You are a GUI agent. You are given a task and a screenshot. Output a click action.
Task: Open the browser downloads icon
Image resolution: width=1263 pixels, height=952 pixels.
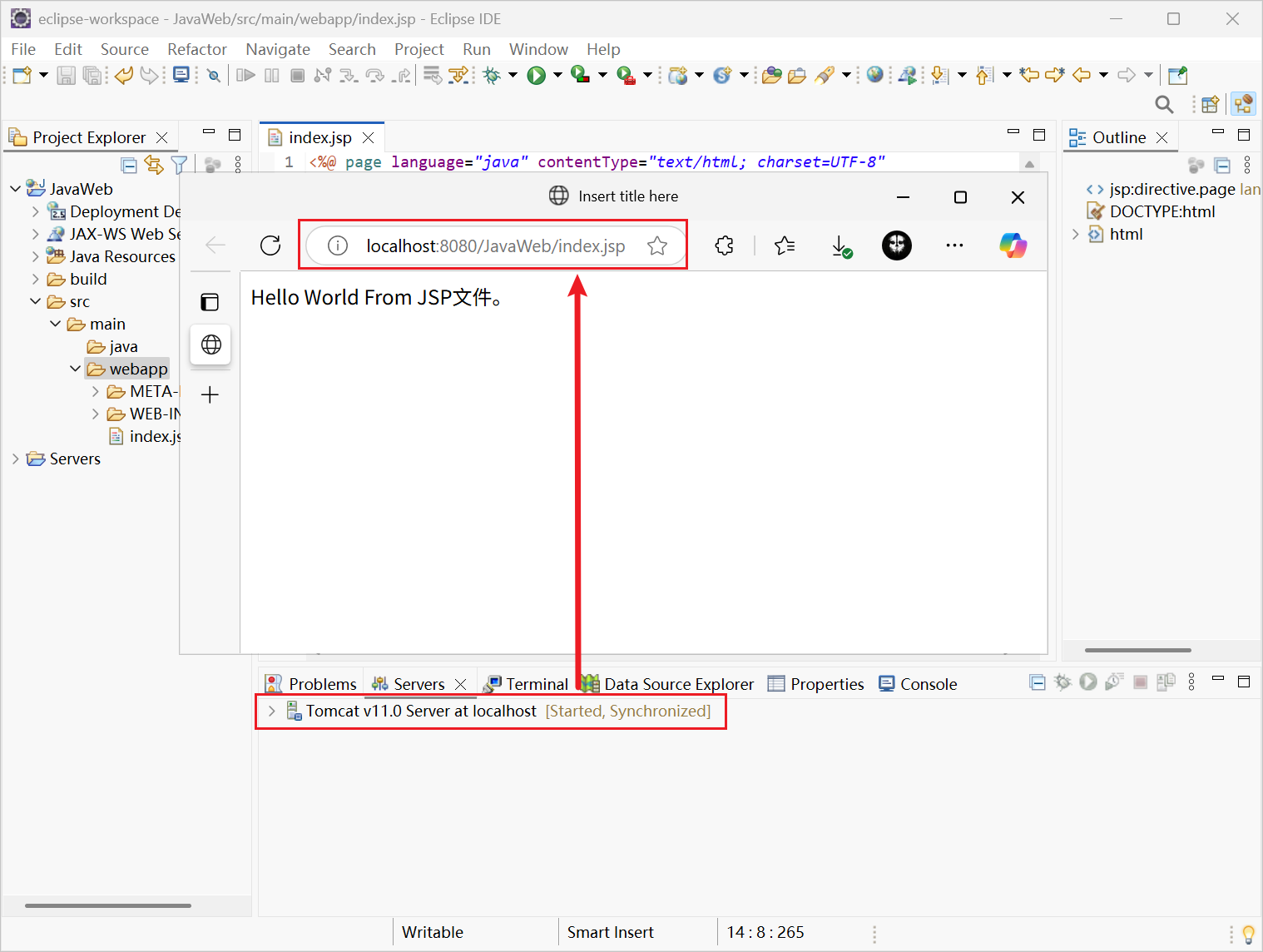click(x=841, y=246)
